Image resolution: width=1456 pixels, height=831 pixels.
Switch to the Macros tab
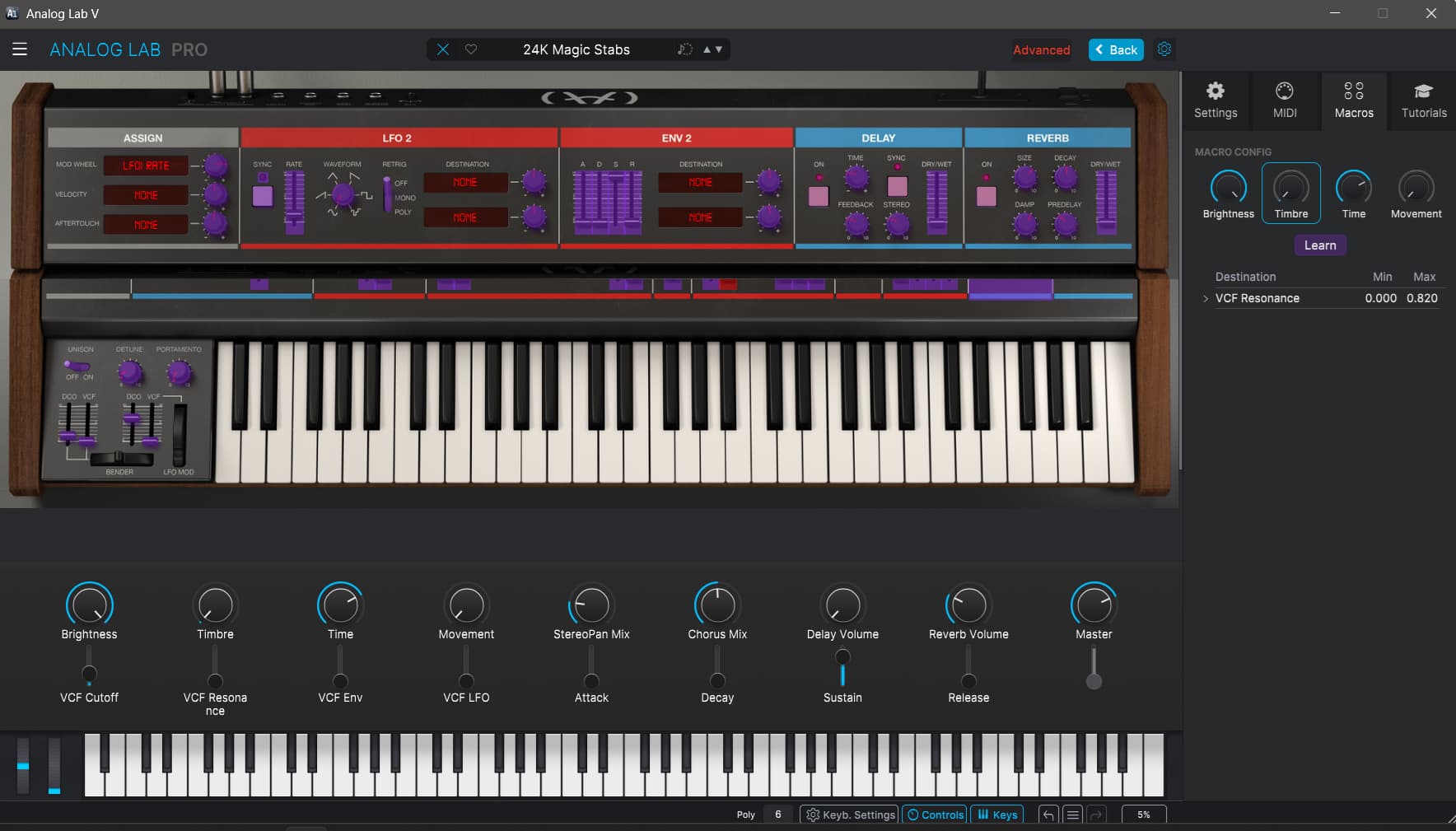point(1353,100)
